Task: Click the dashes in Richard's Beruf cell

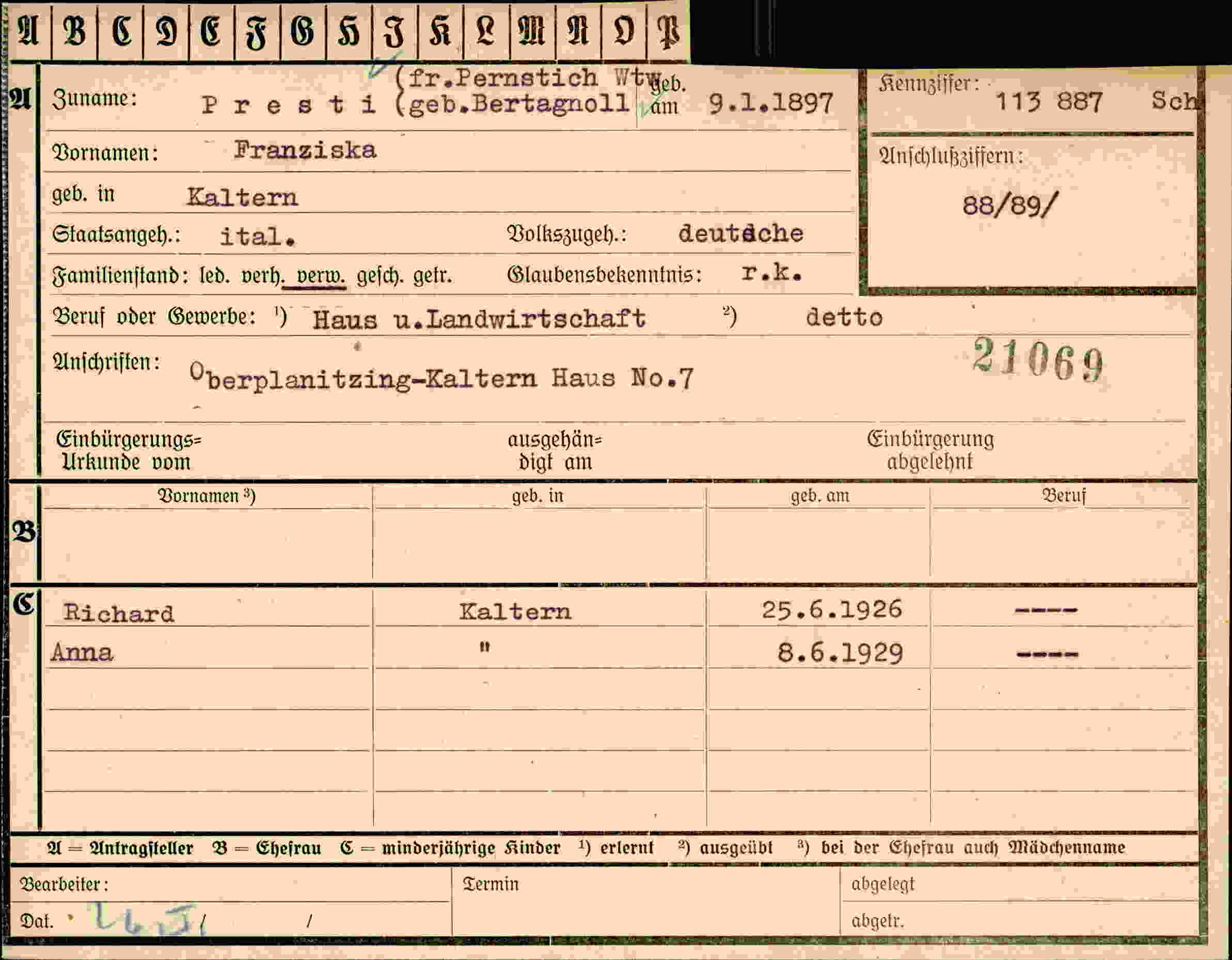Action: tap(1047, 610)
